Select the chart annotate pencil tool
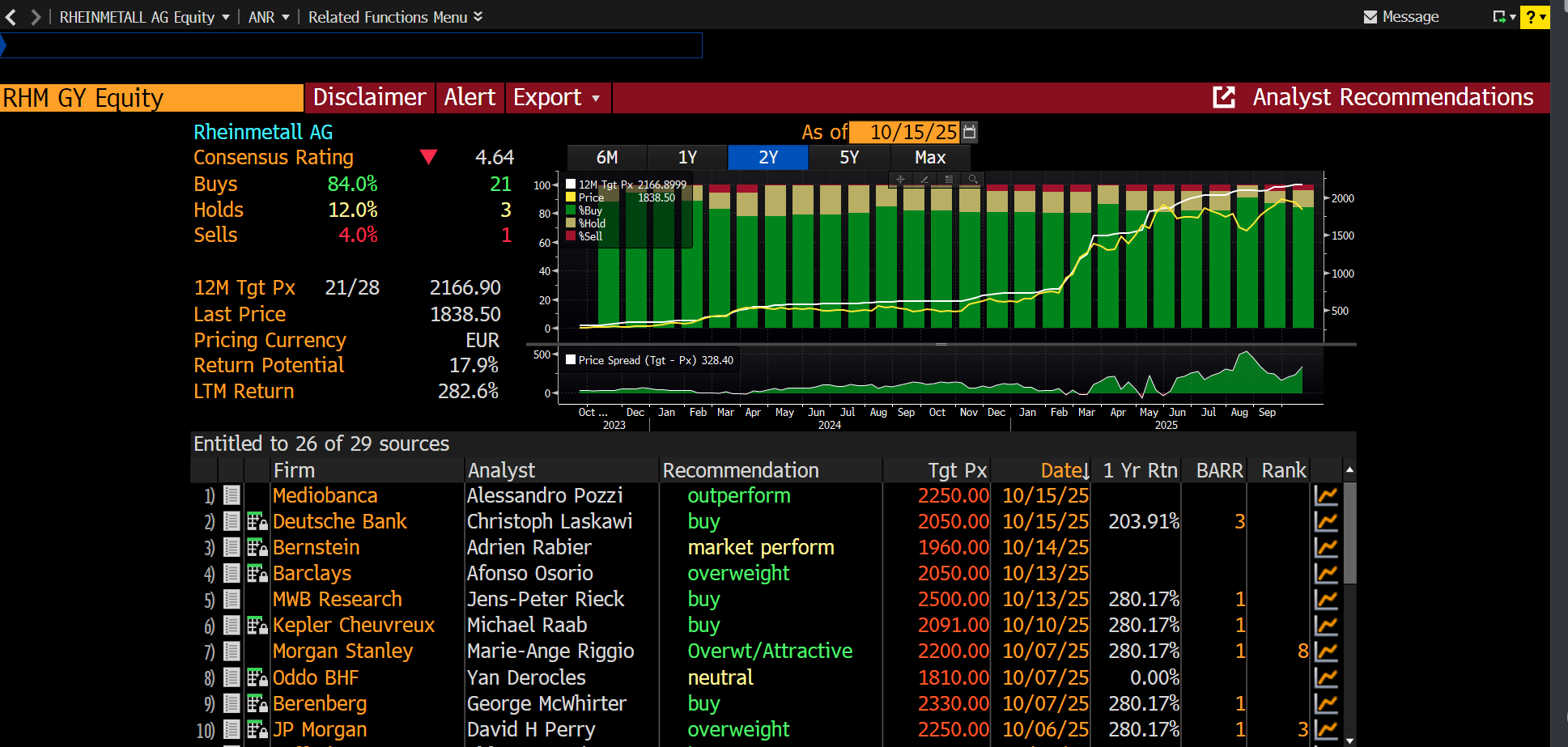 (x=924, y=180)
